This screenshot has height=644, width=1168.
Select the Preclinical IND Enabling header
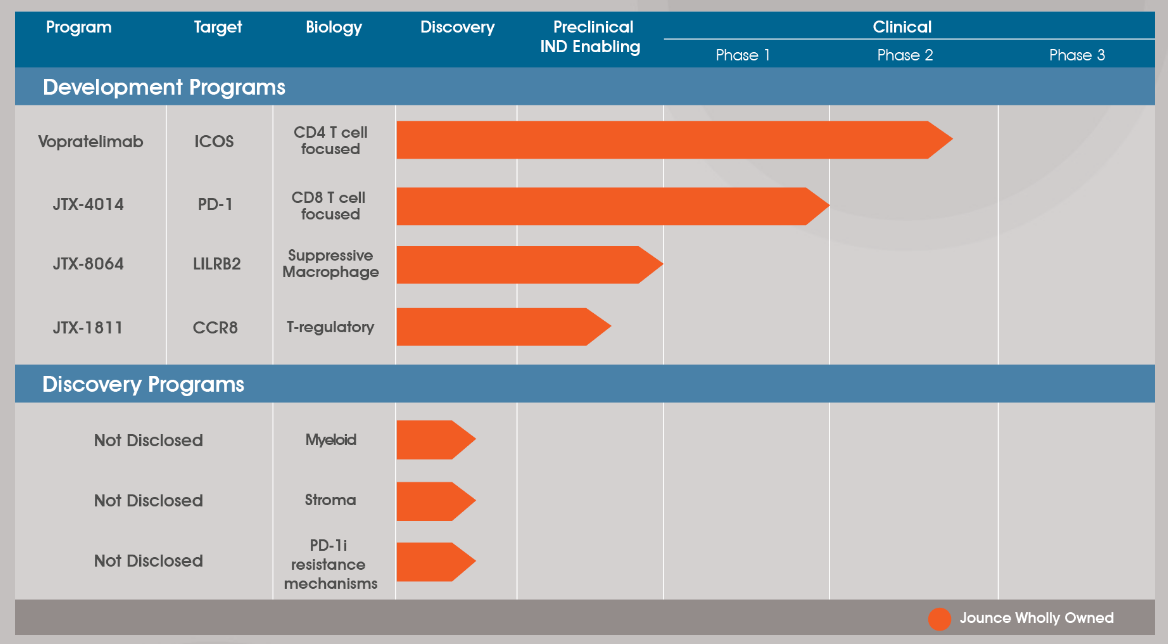[x=590, y=37]
